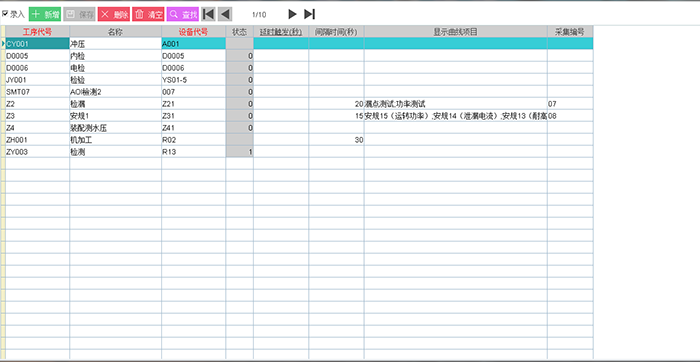Select the CY001 cell
This screenshot has height=362, width=700.
(x=38, y=44)
